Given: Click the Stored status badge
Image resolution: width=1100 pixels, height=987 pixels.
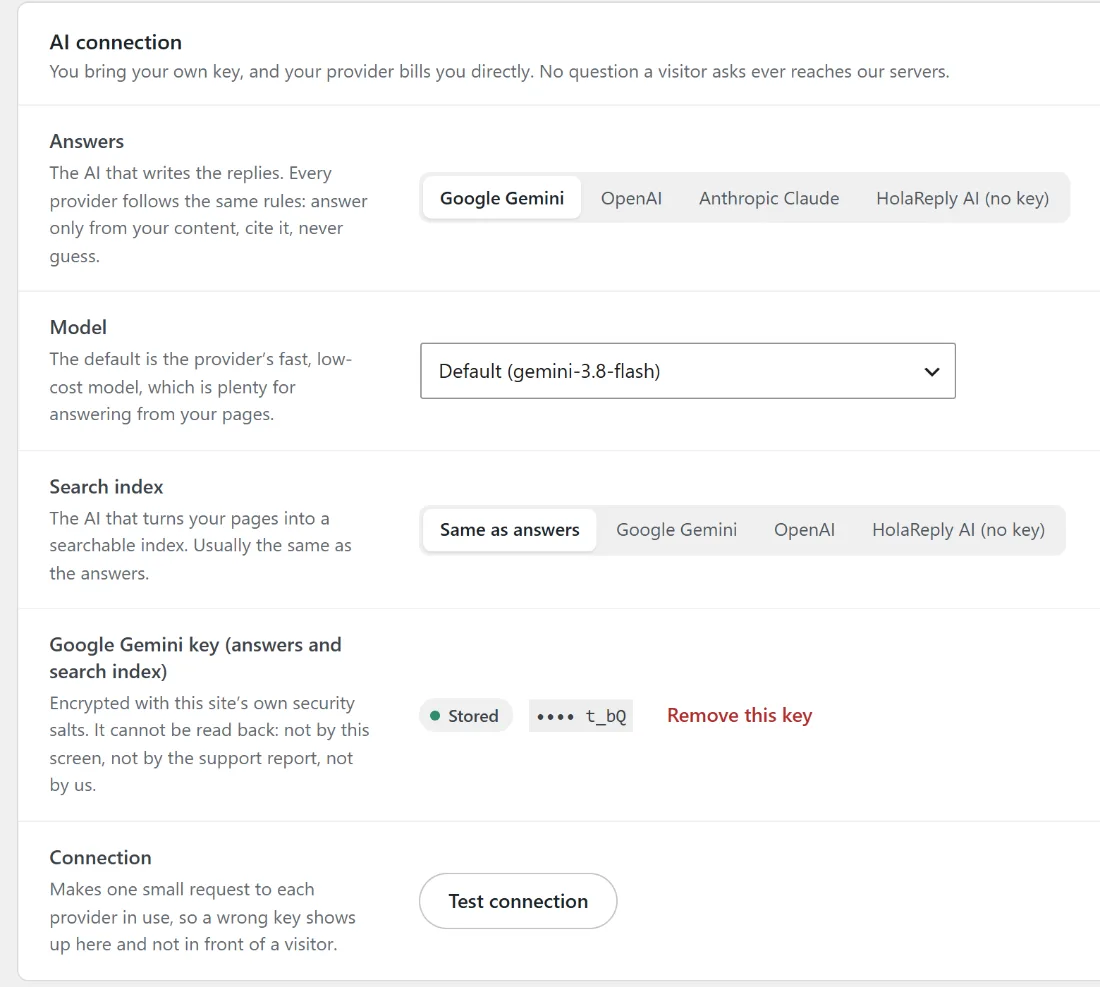Looking at the screenshot, I should coord(465,716).
